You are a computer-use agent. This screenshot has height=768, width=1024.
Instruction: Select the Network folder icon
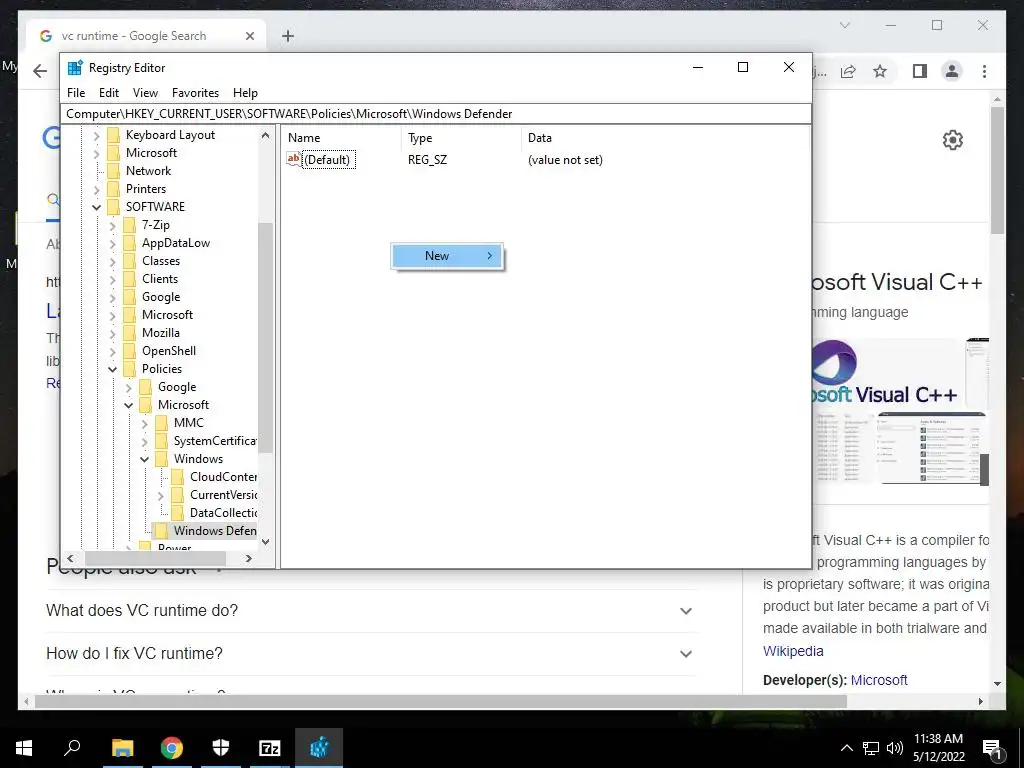[x=114, y=171]
